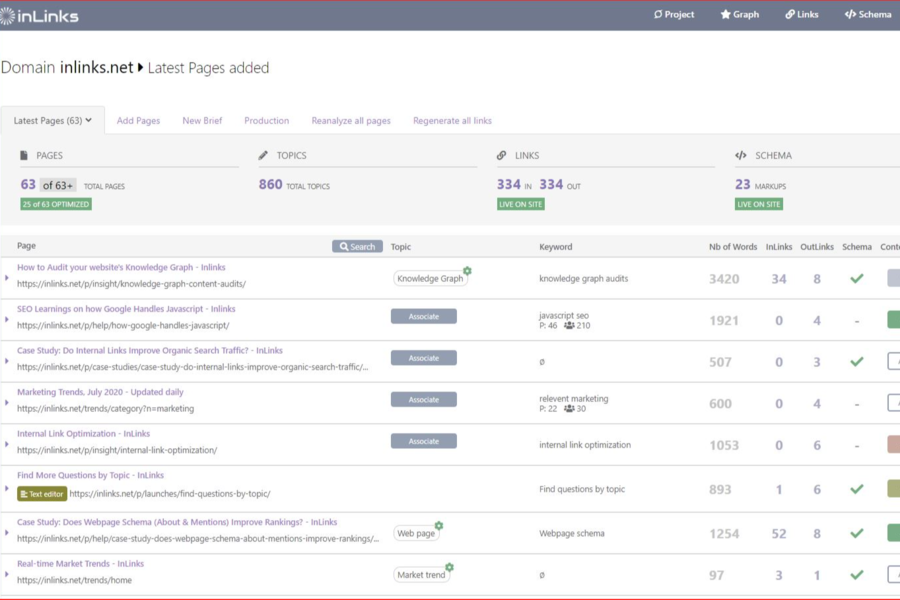Click Regenerate all links
The height and width of the screenshot is (600, 900).
coord(452,121)
